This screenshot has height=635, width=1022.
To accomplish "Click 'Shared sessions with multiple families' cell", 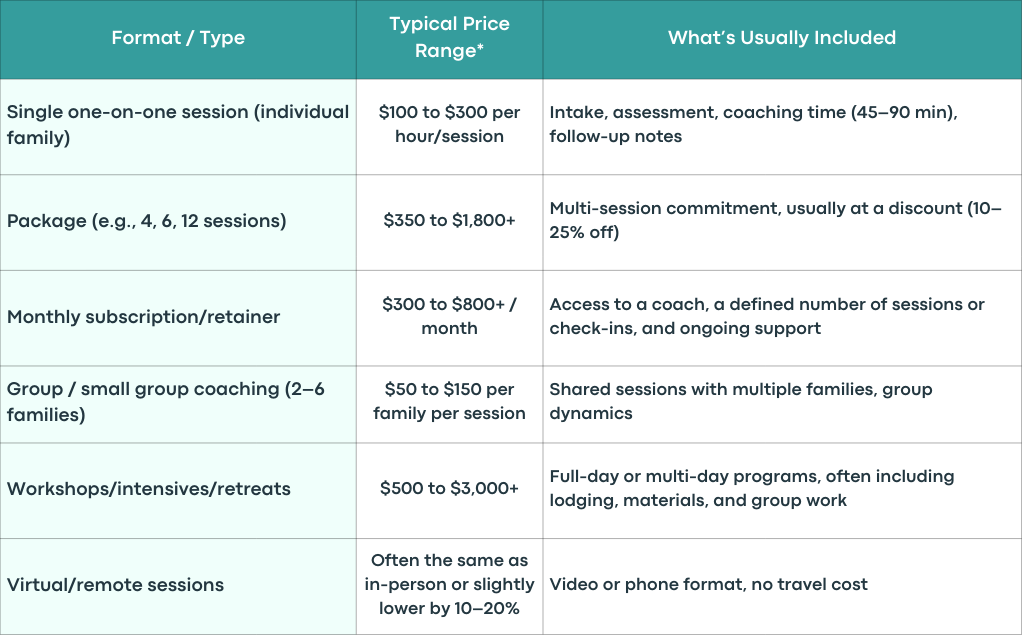I will pos(782,404).
